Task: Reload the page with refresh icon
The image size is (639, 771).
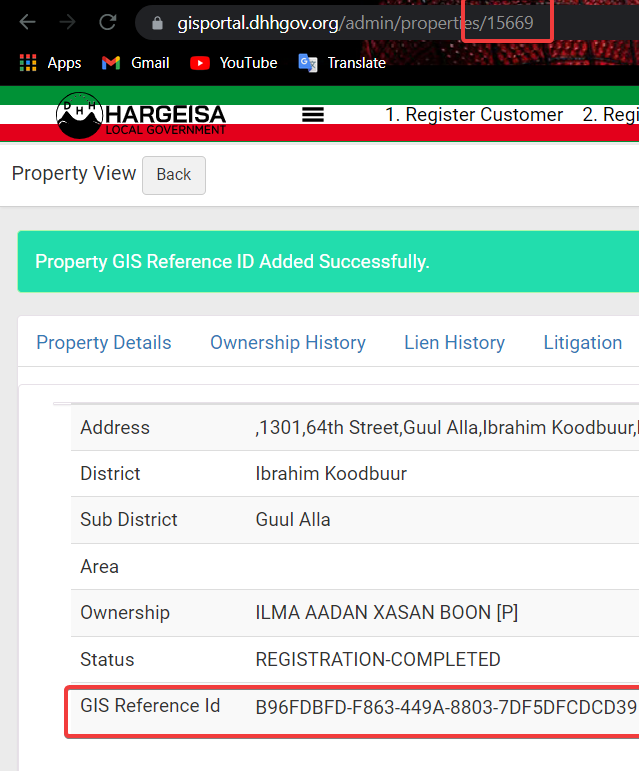Action: coord(108,22)
